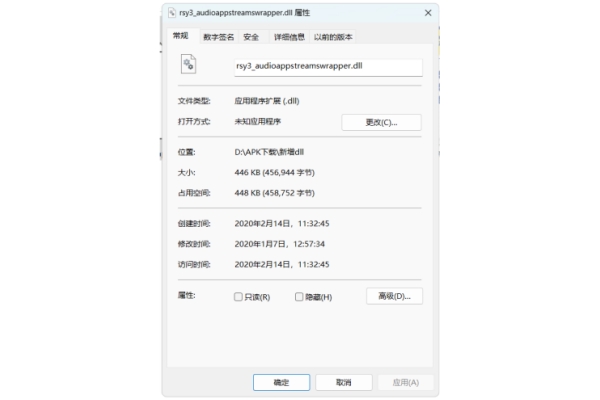This screenshot has width=600, height=400.
Task: Close the properties dialog with X
Action: click(428, 13)
